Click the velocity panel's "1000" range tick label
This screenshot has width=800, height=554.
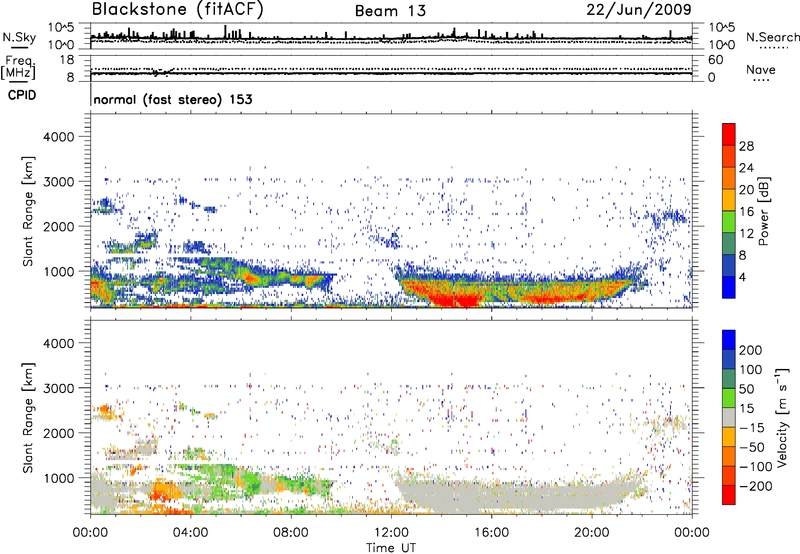click(x=58, y=478)
